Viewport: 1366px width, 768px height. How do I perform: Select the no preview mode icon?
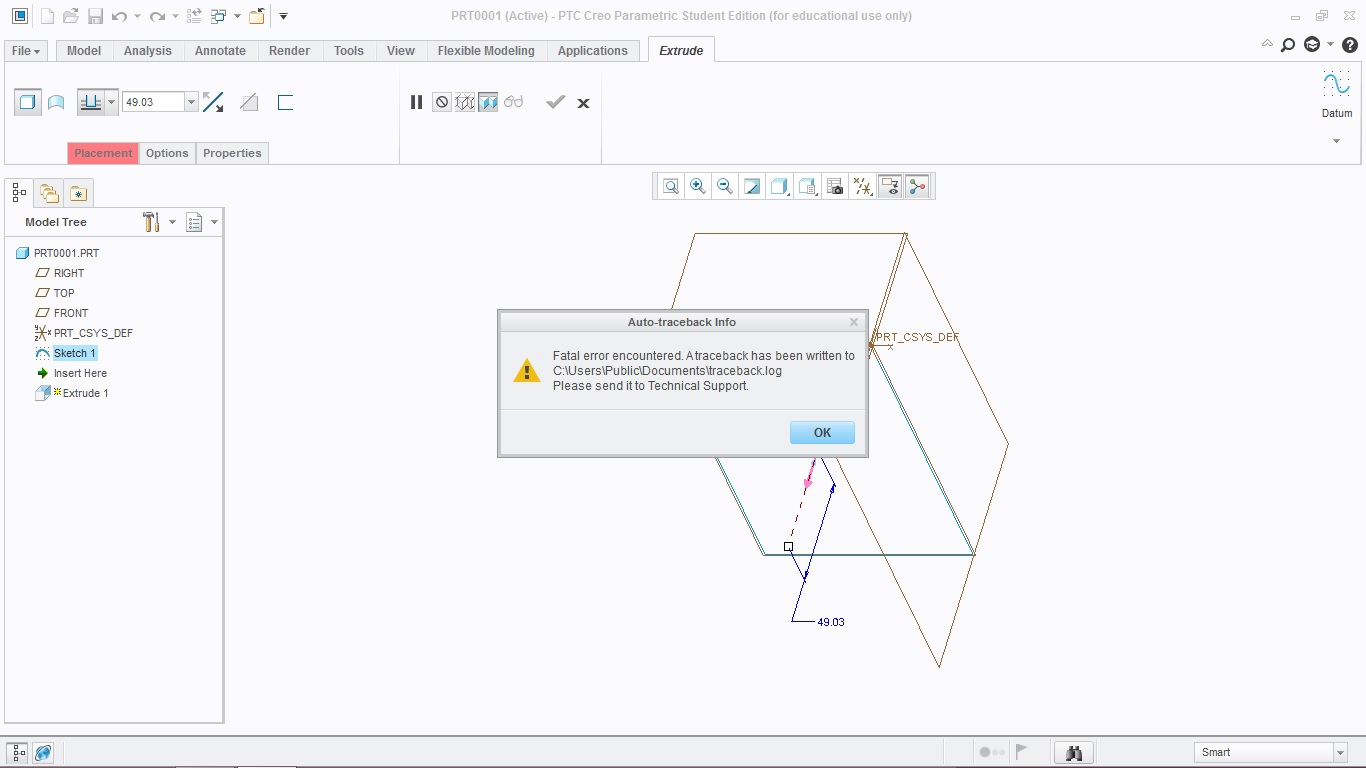click(x=441, y=102)
